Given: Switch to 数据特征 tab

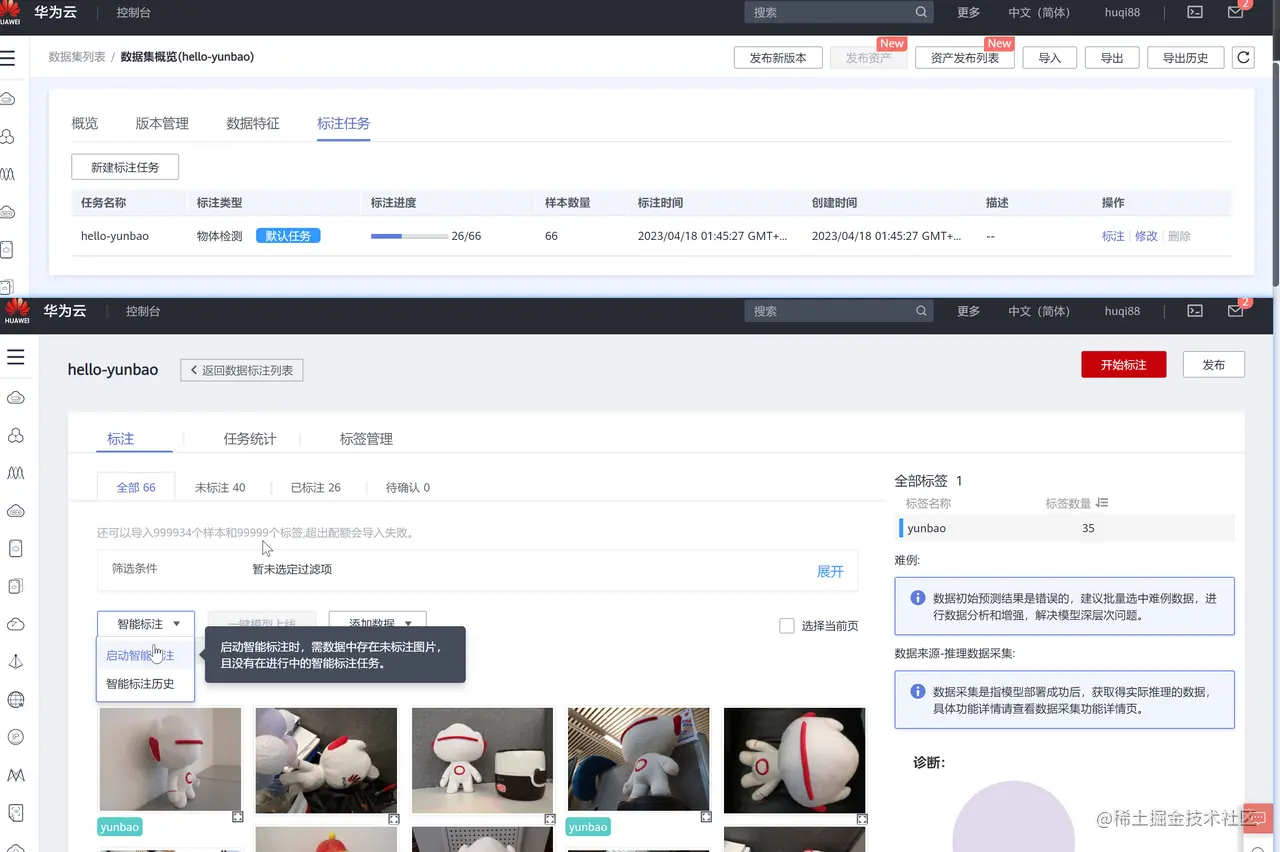Looking at the screenshot, I should pos(253,123).
